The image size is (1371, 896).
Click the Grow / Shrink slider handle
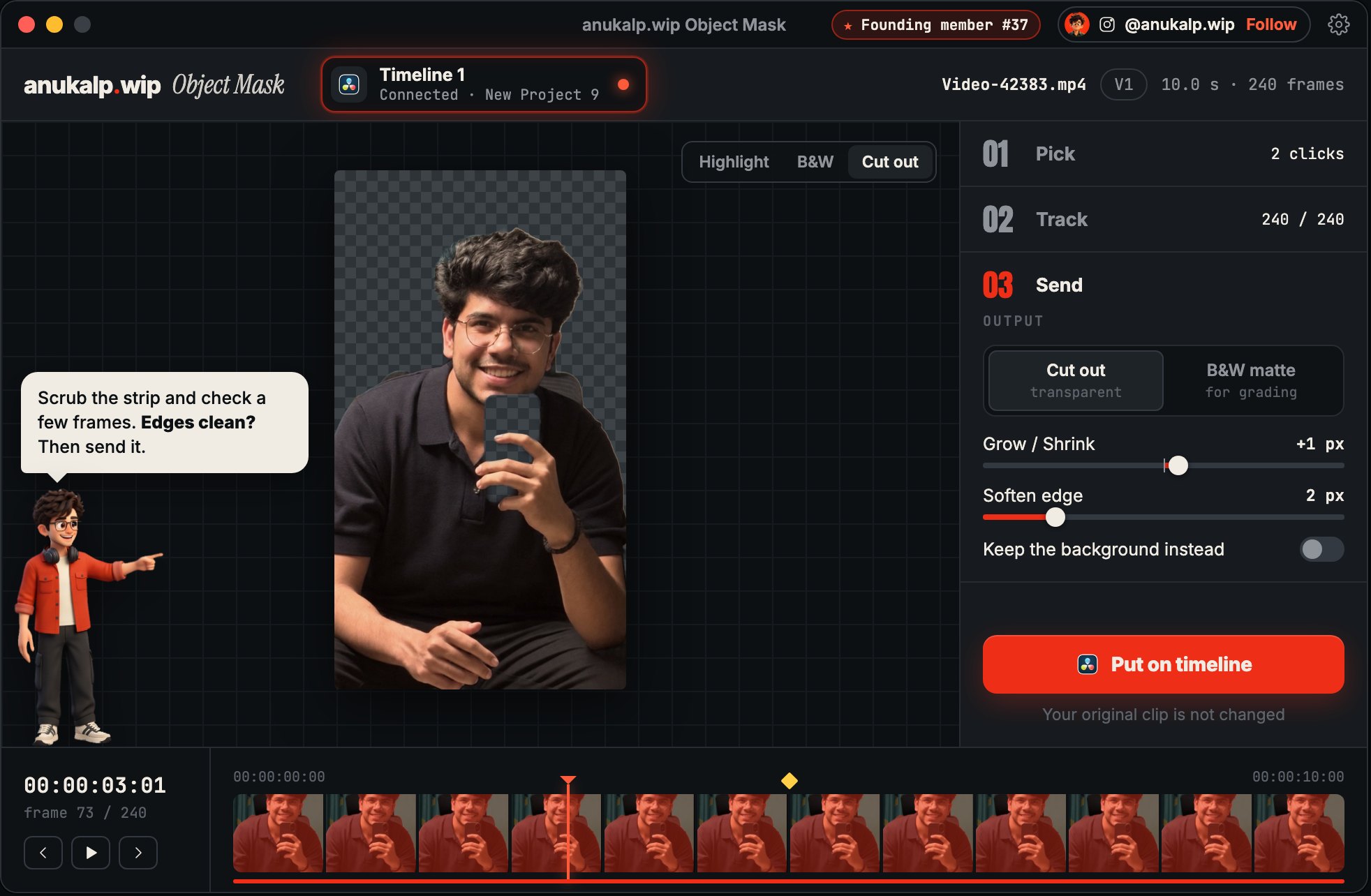pyautogui.click(x=1178, y=465)
